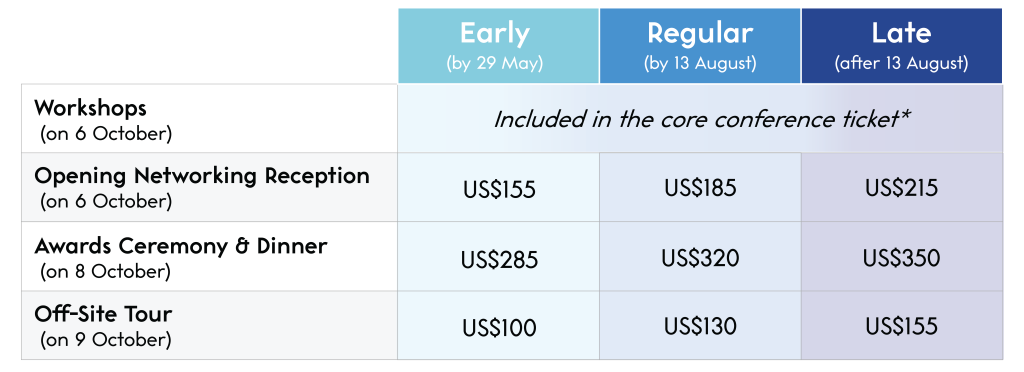Click the US$100 early tour price

pyautogui.click(x=499, y=328)
